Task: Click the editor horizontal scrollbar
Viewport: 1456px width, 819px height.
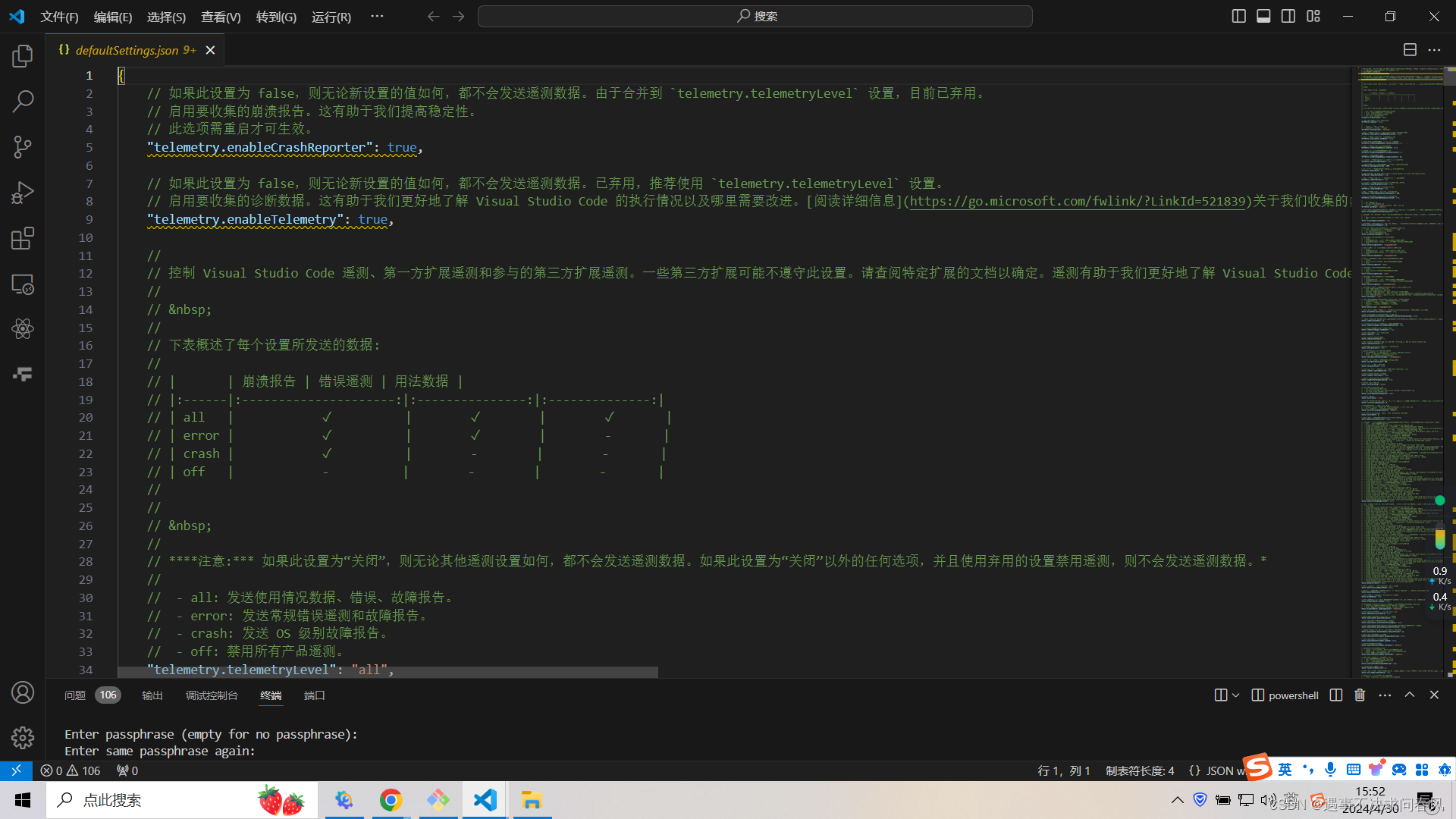Action: pyautogui.click(x=388, y=673)
